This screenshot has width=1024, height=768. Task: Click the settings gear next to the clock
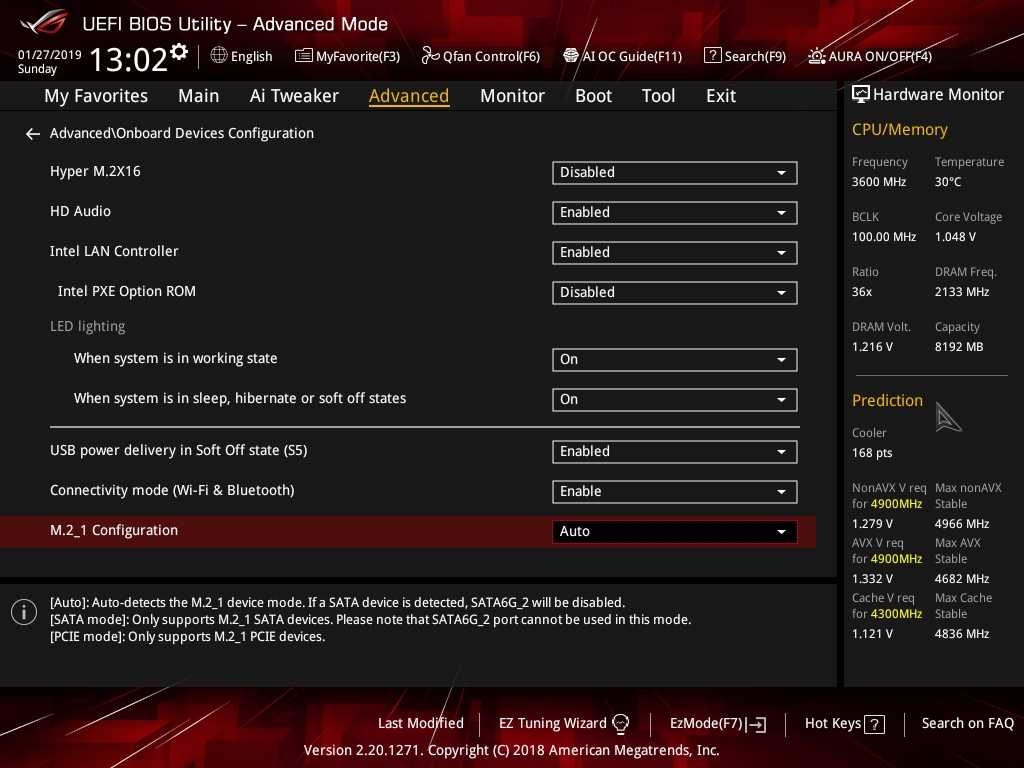point(179,51)
